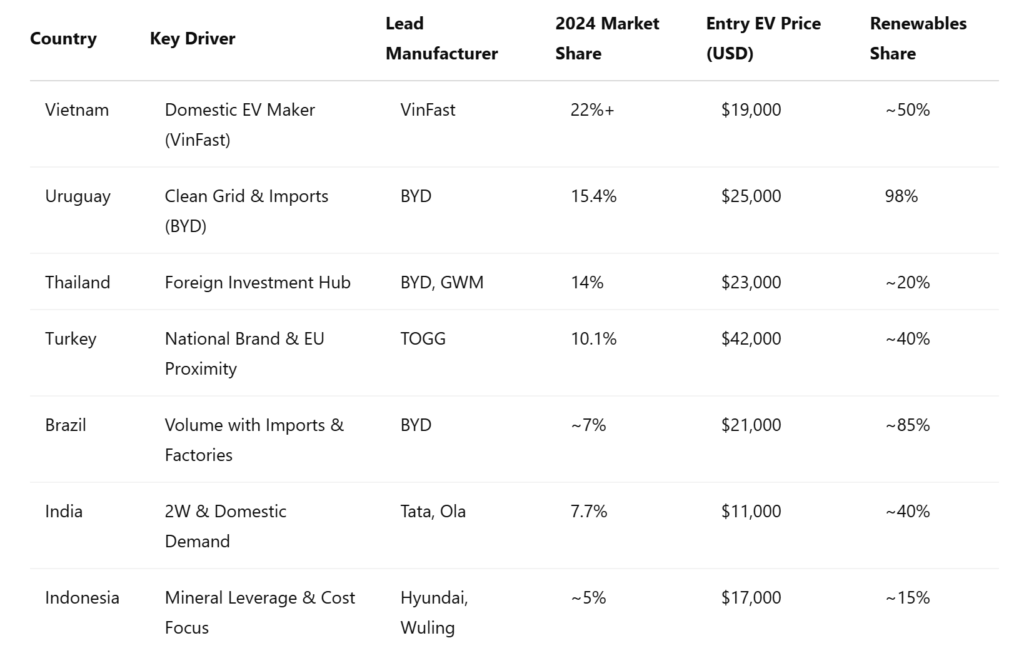Select the 2024 Market Share header
Image resolution: width=1024 pixels, height=658 pixels.
tap(607, 39)
